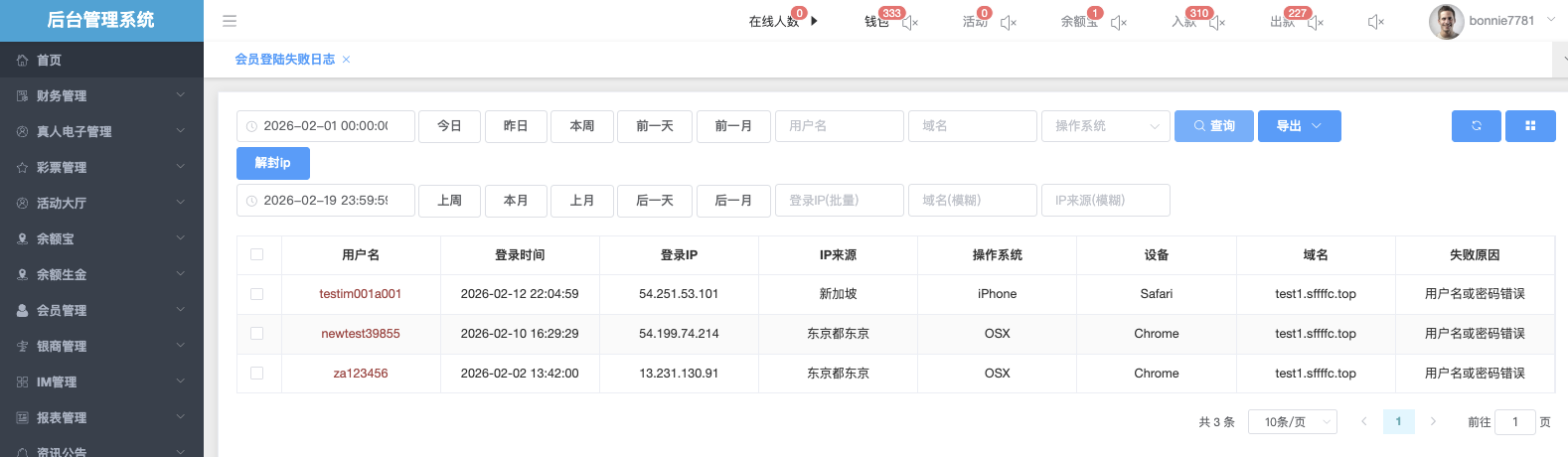Expand 会员管理 in the sidebar

coord(101,310)
